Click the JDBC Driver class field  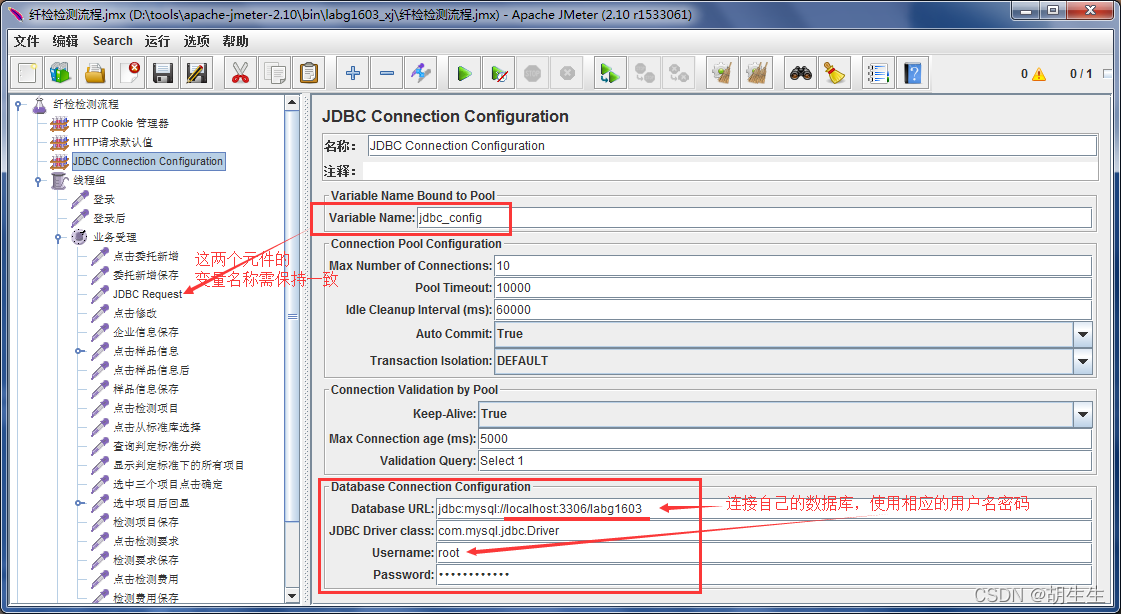click(764, 530)
